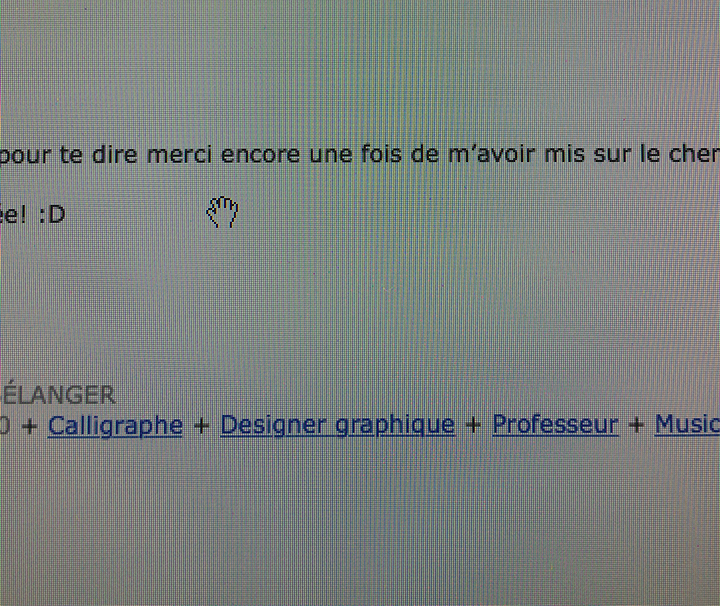Click the plus sign between Calligraphe and Designer
720x606 pixels.
[x=202, y=426]
